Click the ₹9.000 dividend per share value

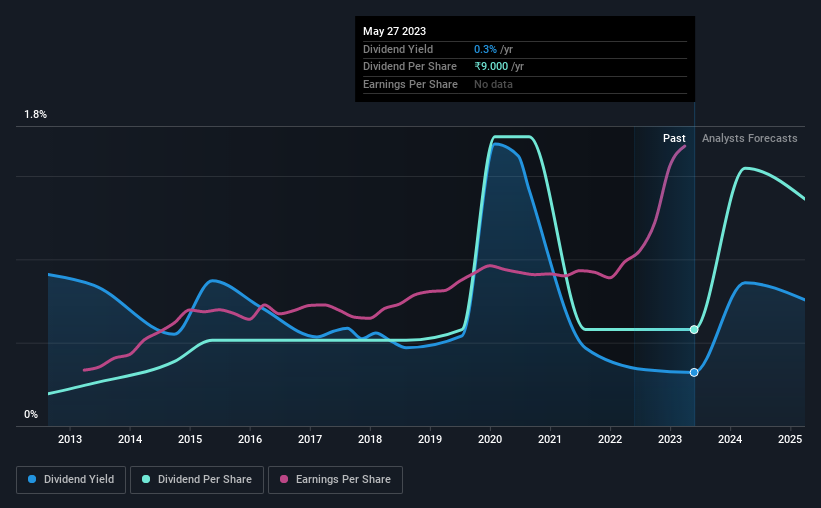click(x=491, y=67)
